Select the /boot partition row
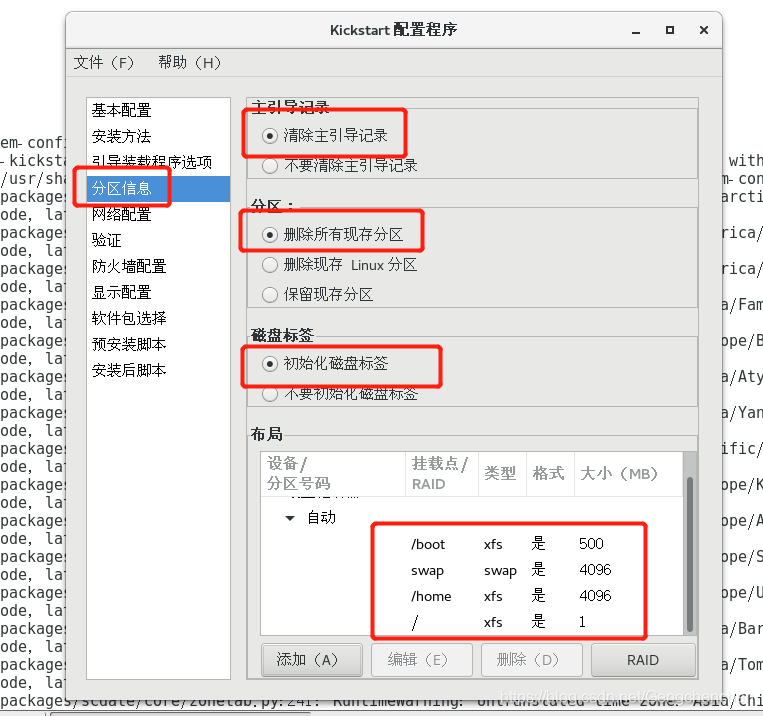763x716 pixels. pos(472,544)
